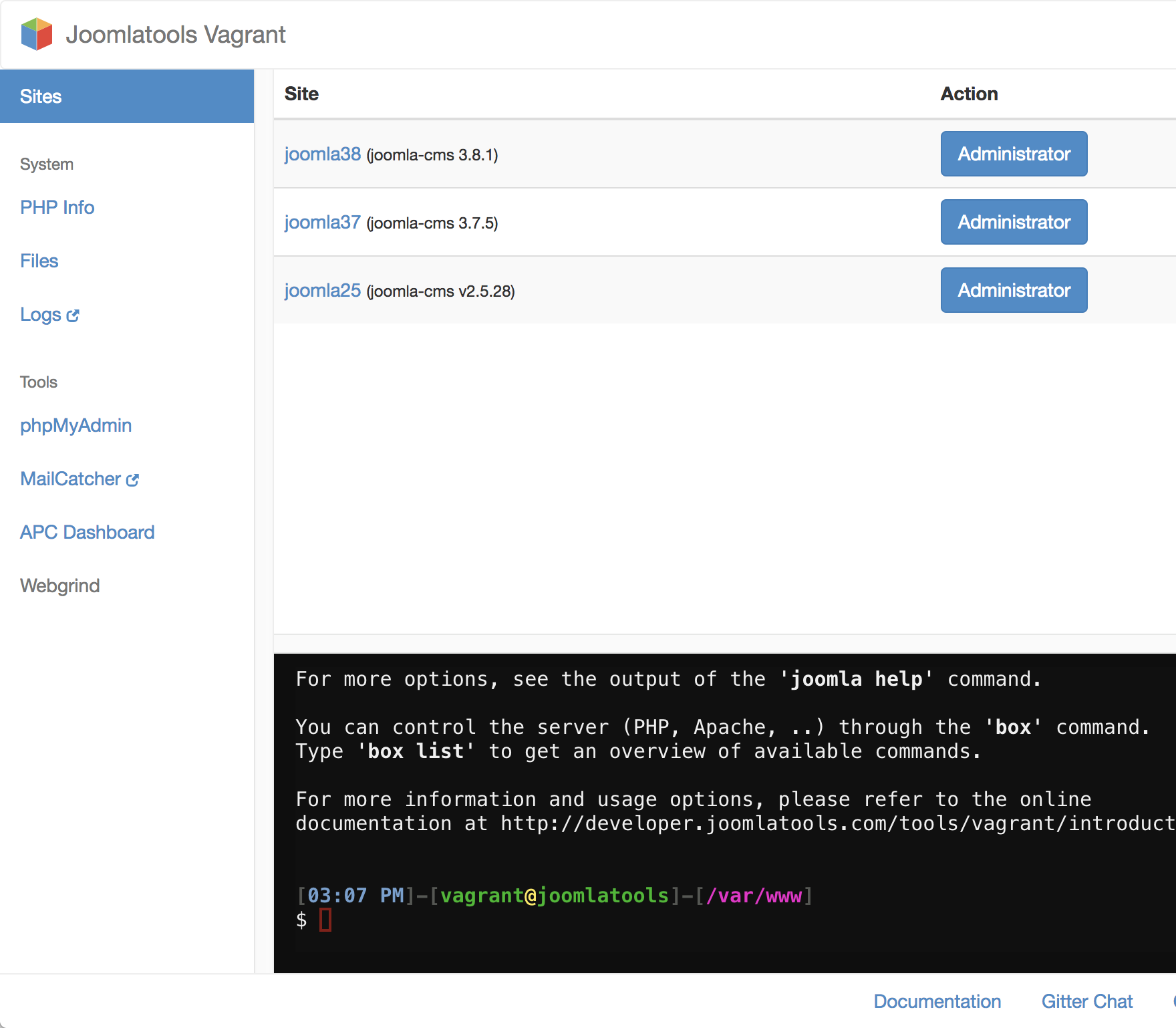
Task: Click Administrator button for joomla37
Action: [1014, 222]
